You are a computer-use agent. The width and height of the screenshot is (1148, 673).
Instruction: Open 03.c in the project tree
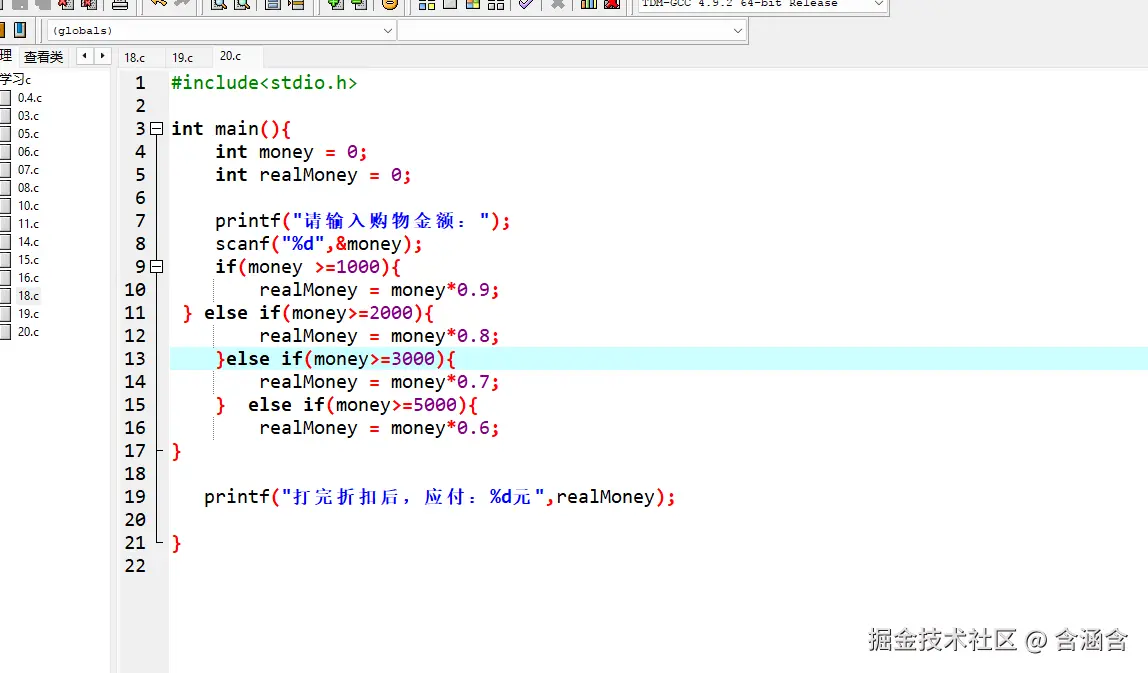pos(29,116)
